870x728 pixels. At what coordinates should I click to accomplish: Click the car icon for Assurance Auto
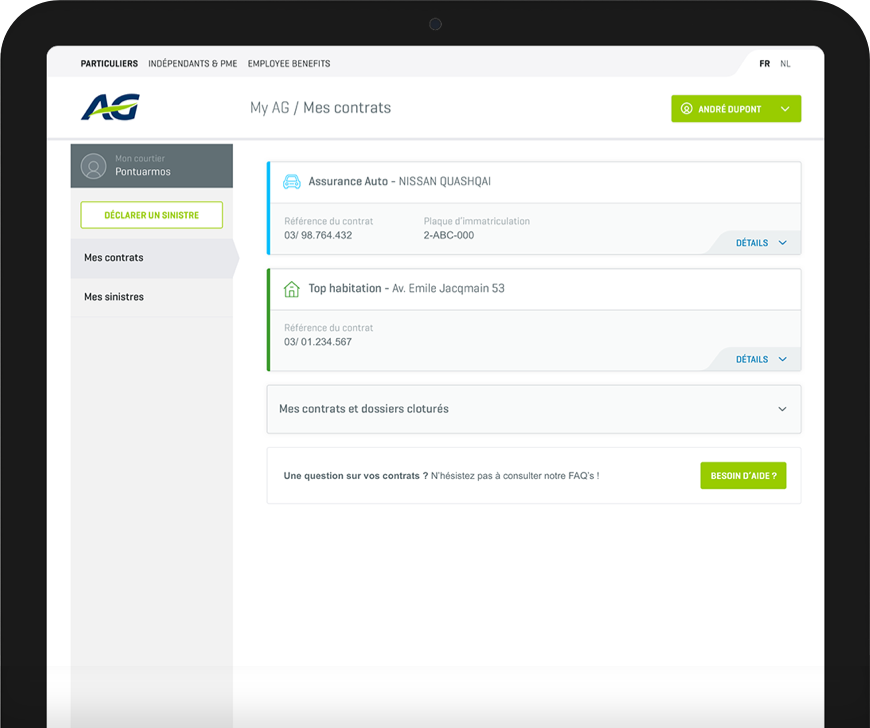292,182
